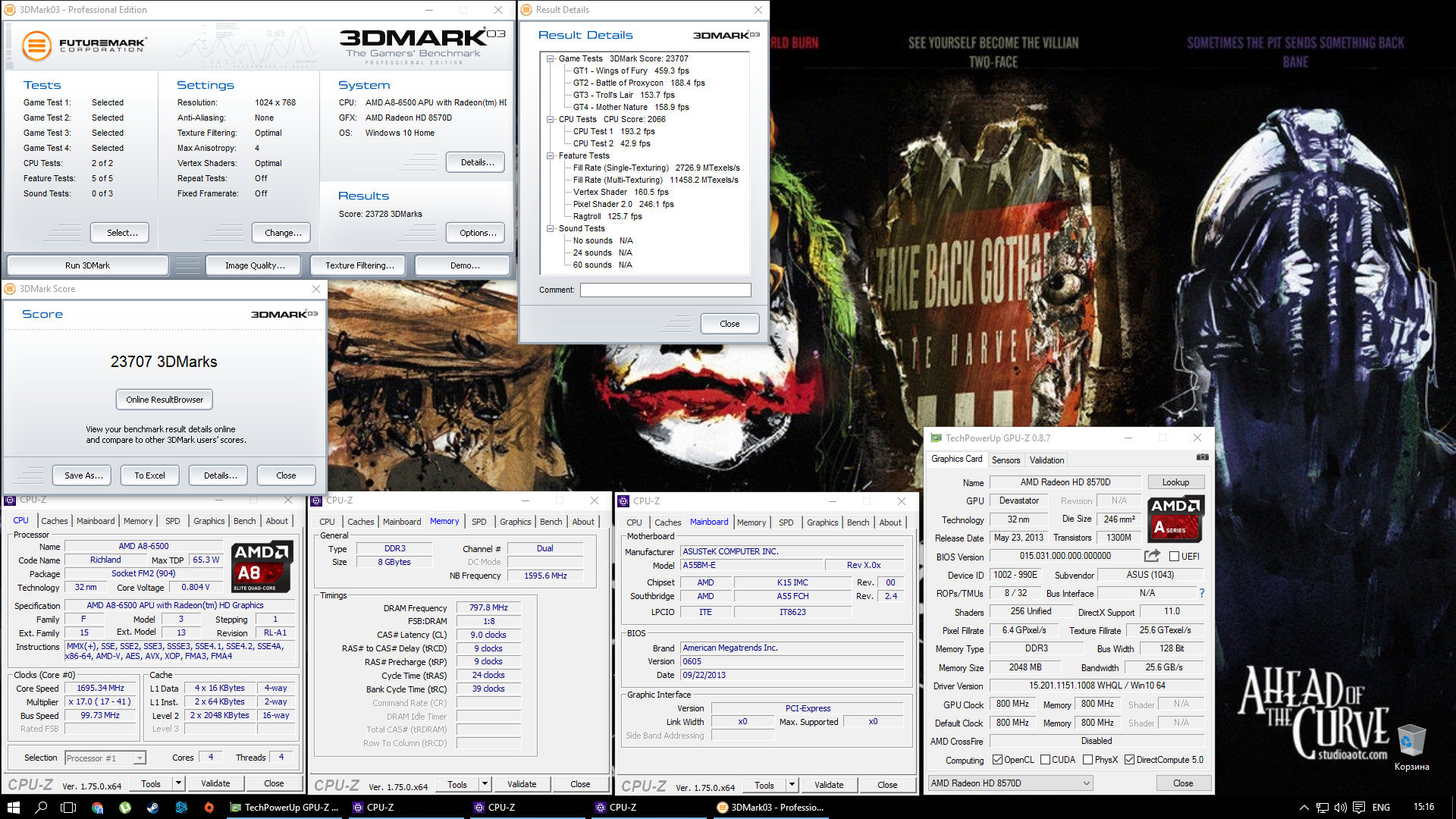Click the Bus Interface question mark icon

[1202, 593]
